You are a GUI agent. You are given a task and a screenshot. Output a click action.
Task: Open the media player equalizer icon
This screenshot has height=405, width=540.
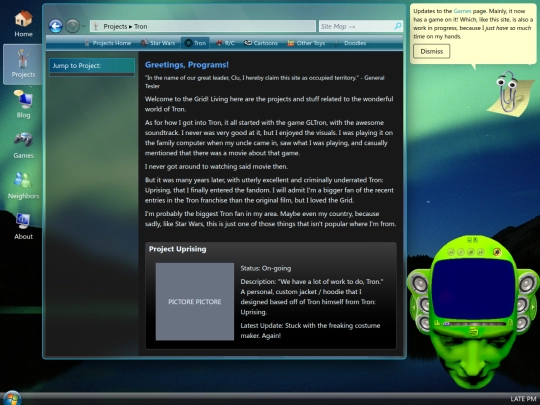[437, 322]
